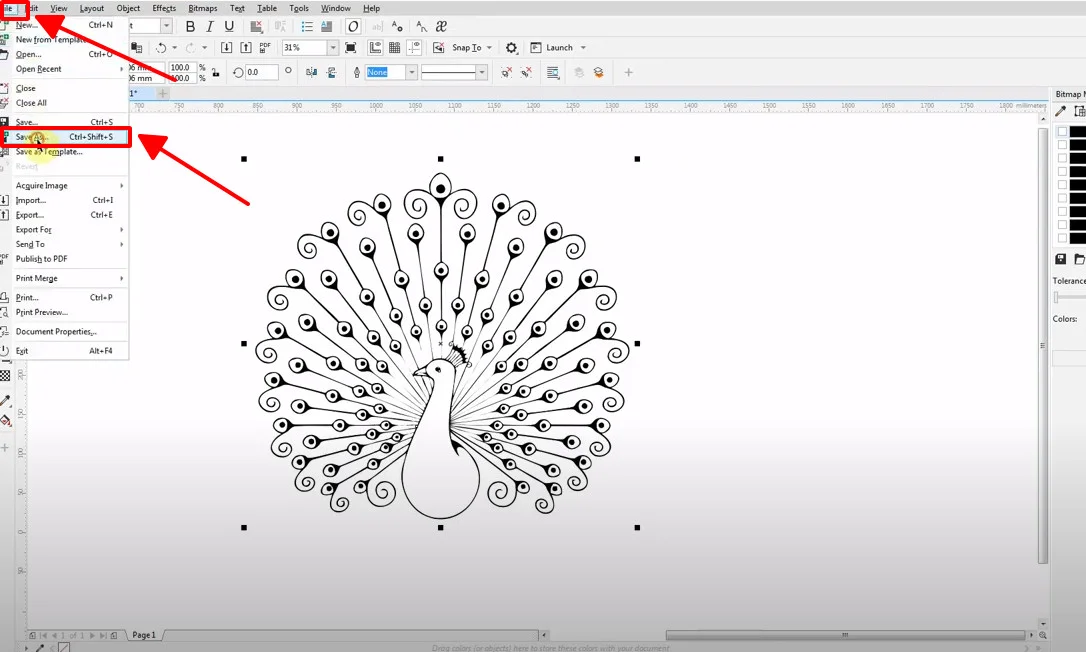Click the Import icon in standard toolbar
This screenshot has width=1086, height=652.
click(226, 48)
